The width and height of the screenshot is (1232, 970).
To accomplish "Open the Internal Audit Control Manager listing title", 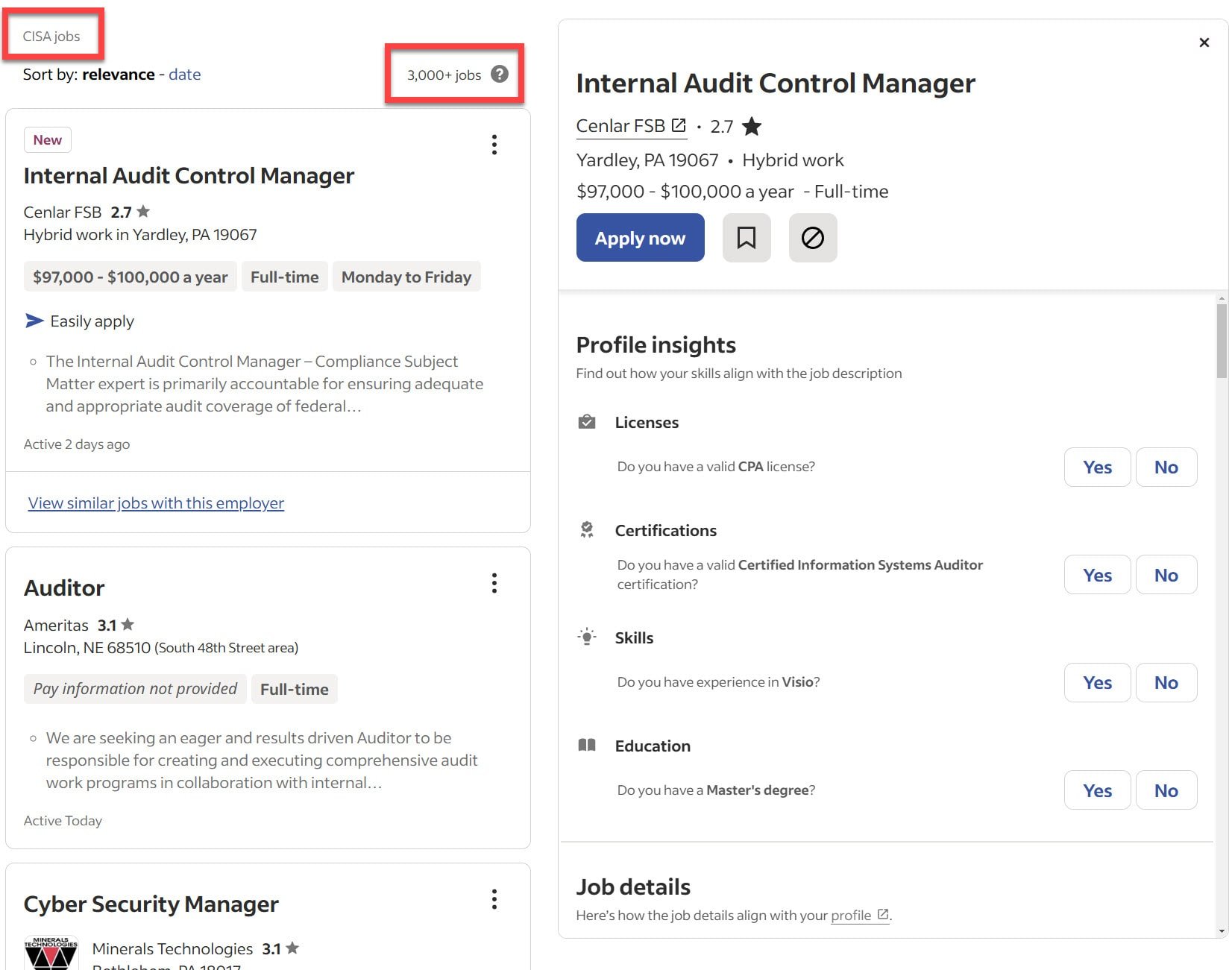I will point(189,176).
